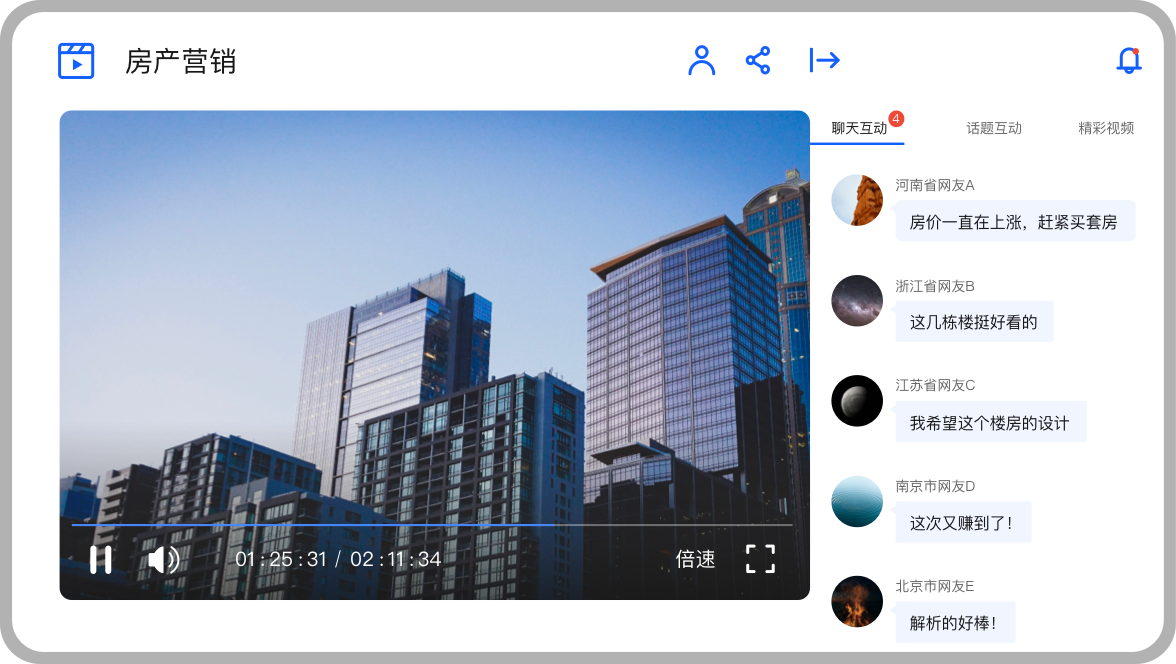Switch to the 聊天互动 tab
This screenshot has height=664, width=1176.
(859, 128)
